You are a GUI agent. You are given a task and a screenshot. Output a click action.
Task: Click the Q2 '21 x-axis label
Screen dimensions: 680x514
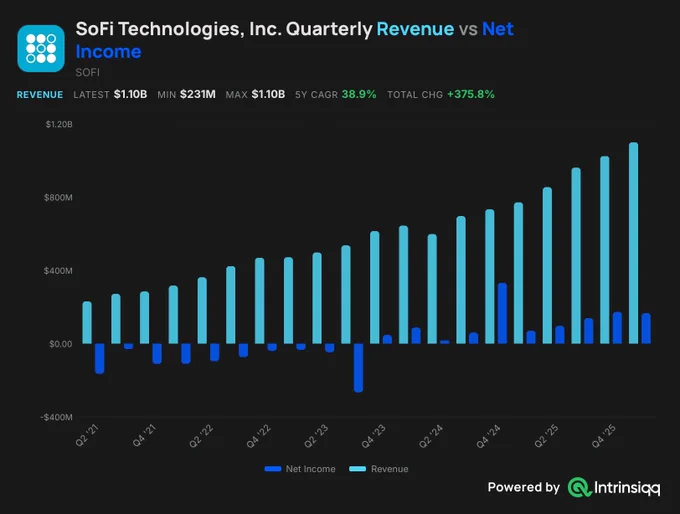click(88, 435)
